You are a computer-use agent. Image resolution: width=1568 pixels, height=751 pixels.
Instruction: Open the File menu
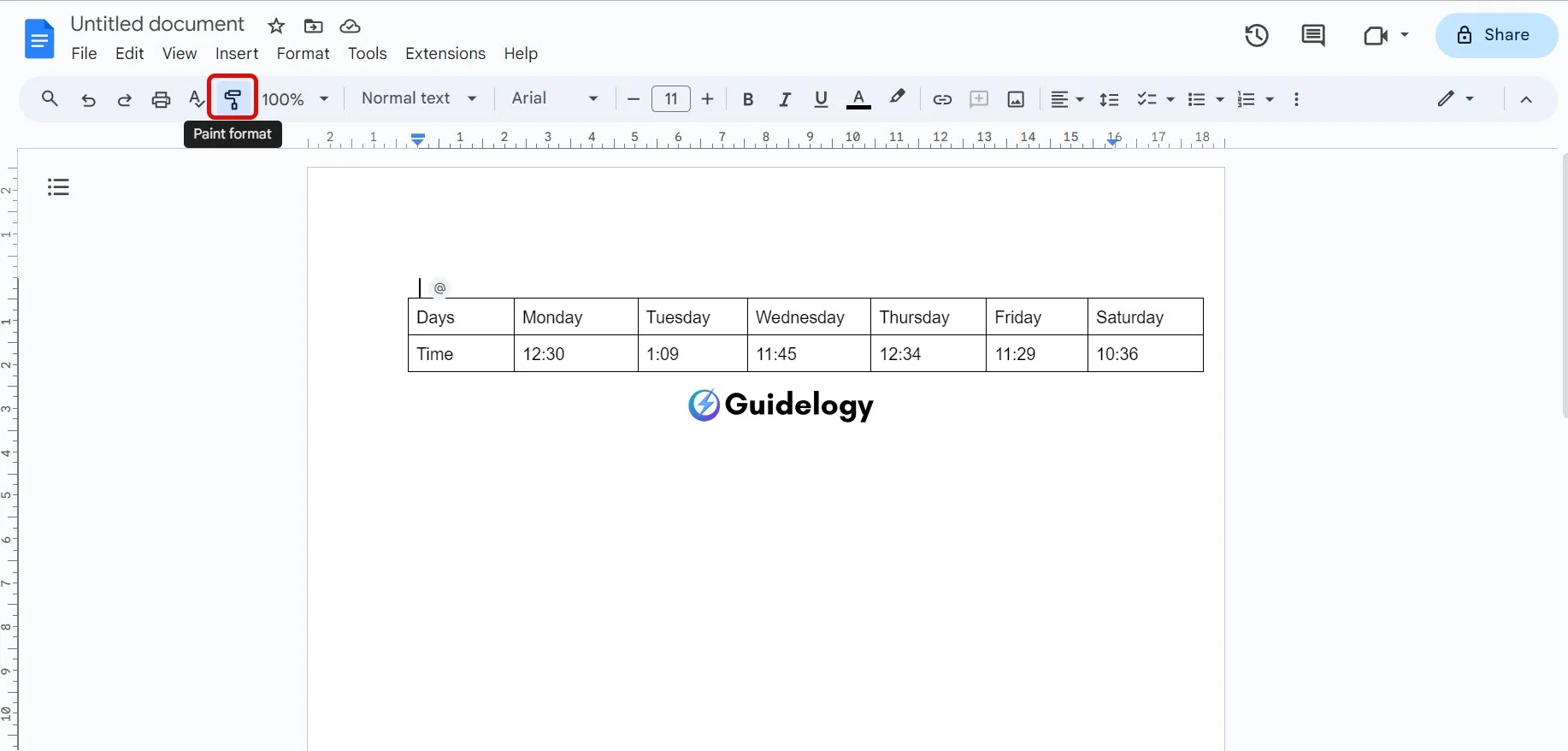[84, 53]
